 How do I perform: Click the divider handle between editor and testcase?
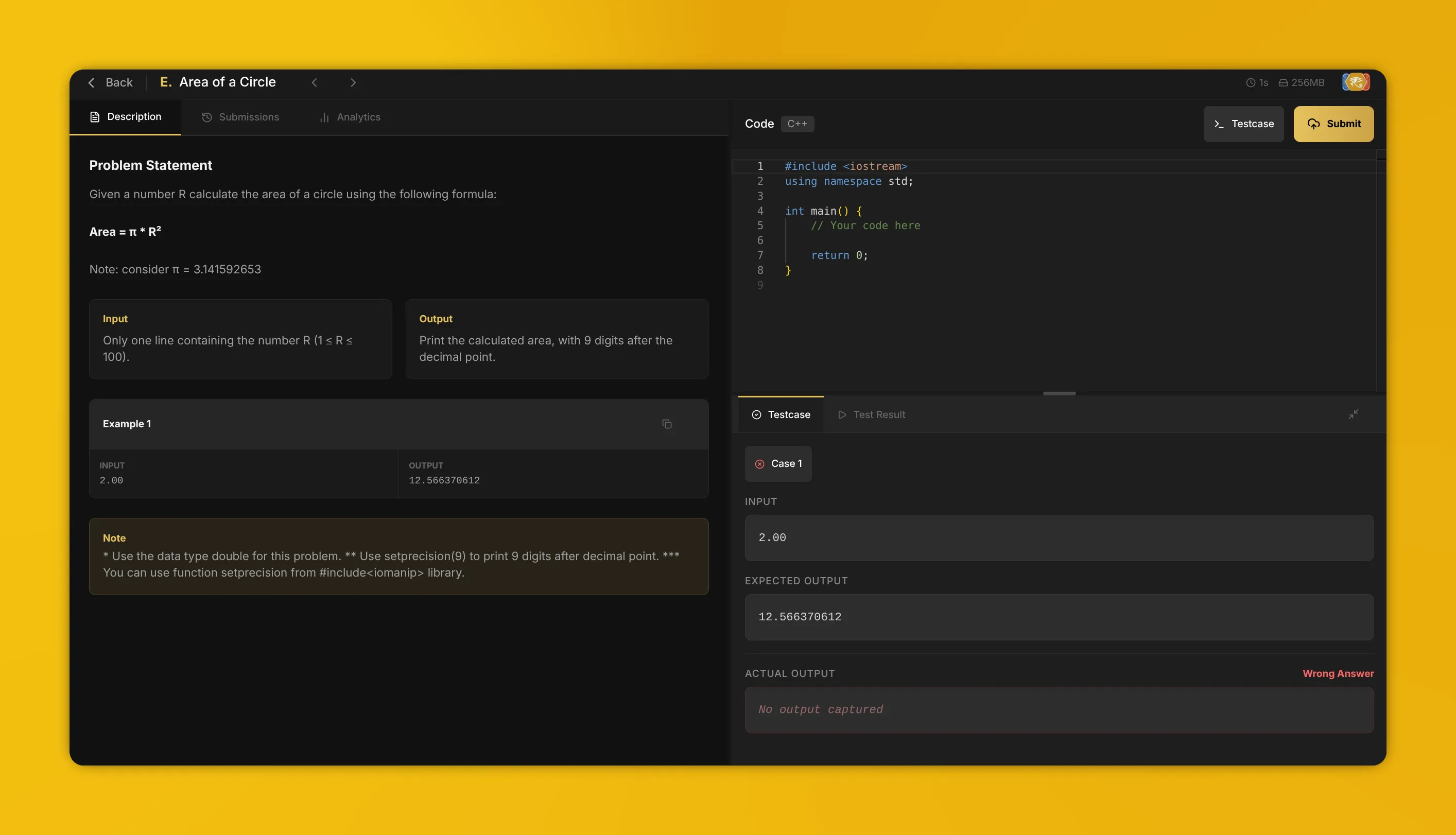pos(1059,393)
